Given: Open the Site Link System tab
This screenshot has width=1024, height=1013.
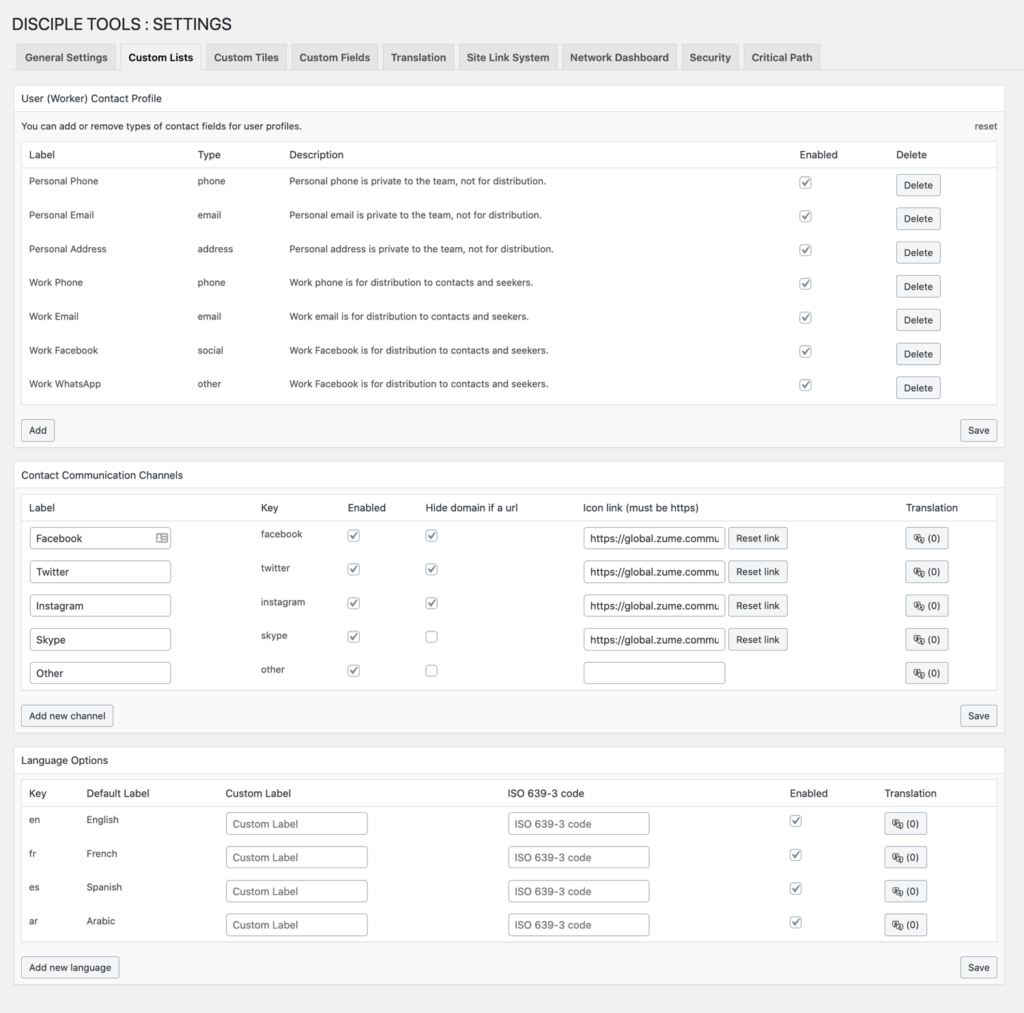Looking at the screenshot, I should pyautogui.click(x=507, y=57).
